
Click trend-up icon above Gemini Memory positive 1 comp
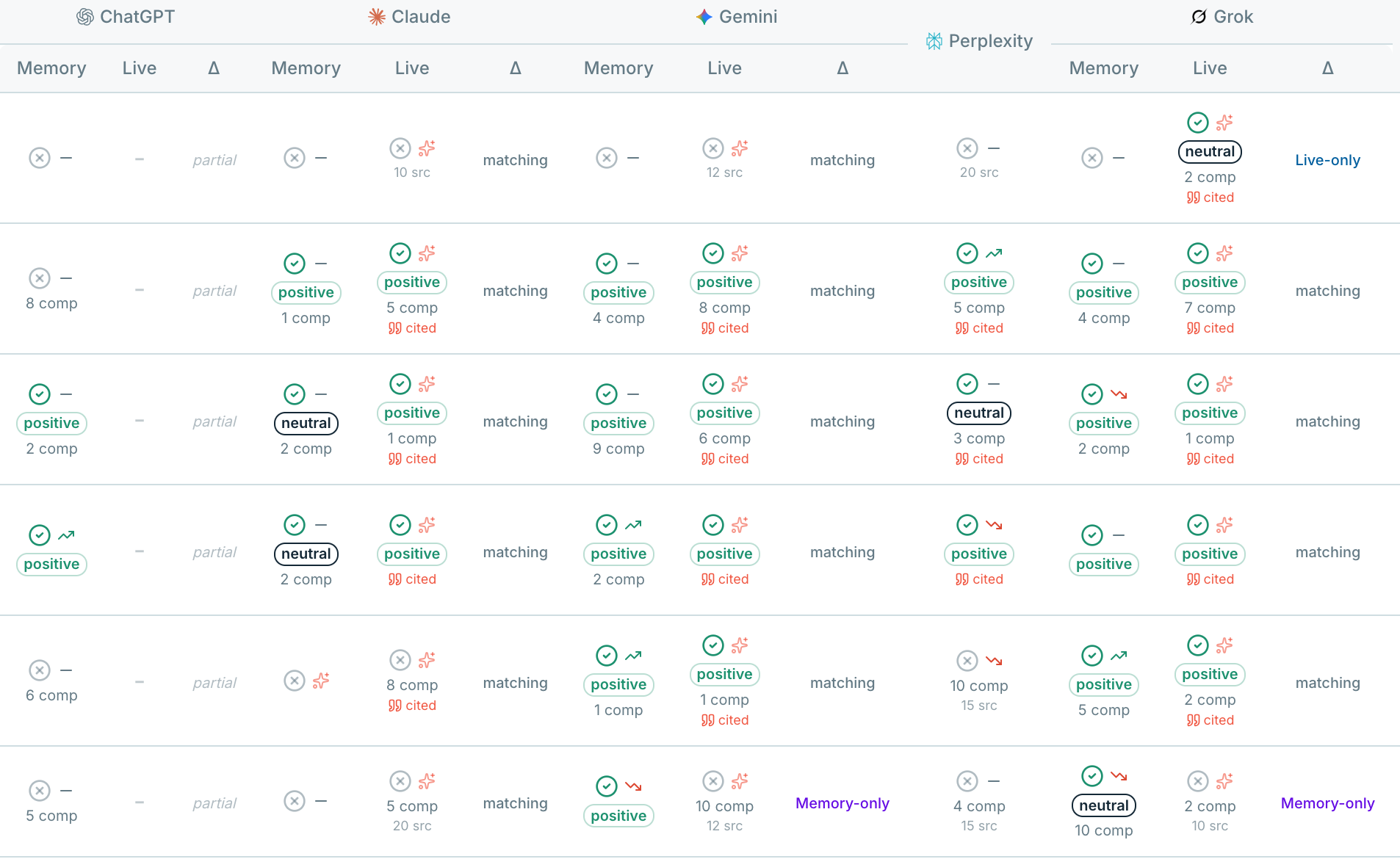633,656
